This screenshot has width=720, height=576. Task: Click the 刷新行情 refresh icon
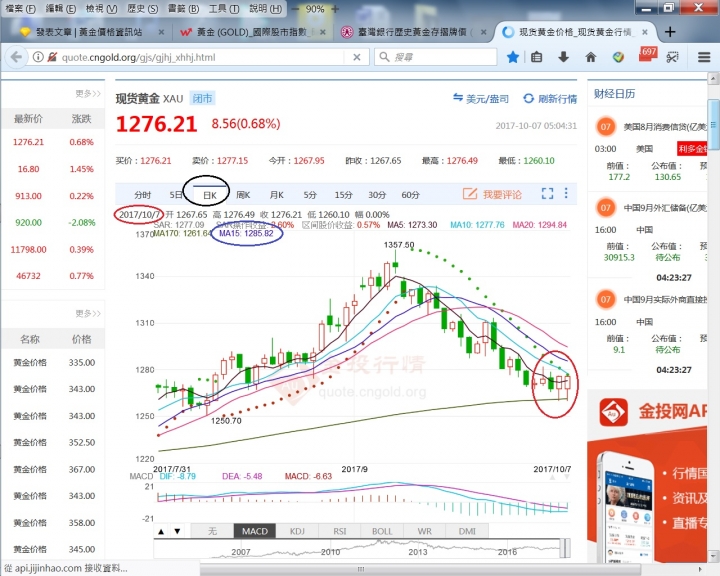pyautogui.click(x=529, y=98)
